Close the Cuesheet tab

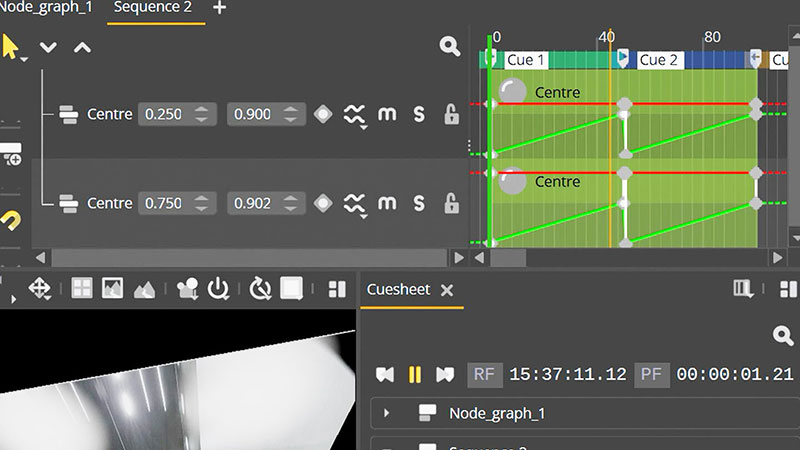point(447,290)
